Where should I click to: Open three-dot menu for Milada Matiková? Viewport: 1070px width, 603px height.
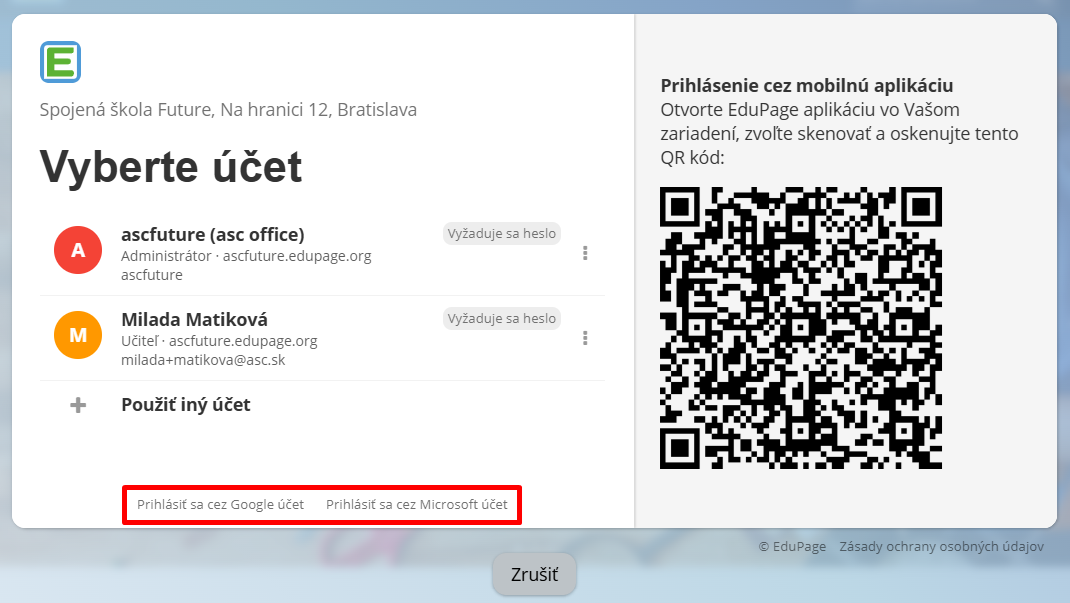pyautogui.click(x=585, y=339)
